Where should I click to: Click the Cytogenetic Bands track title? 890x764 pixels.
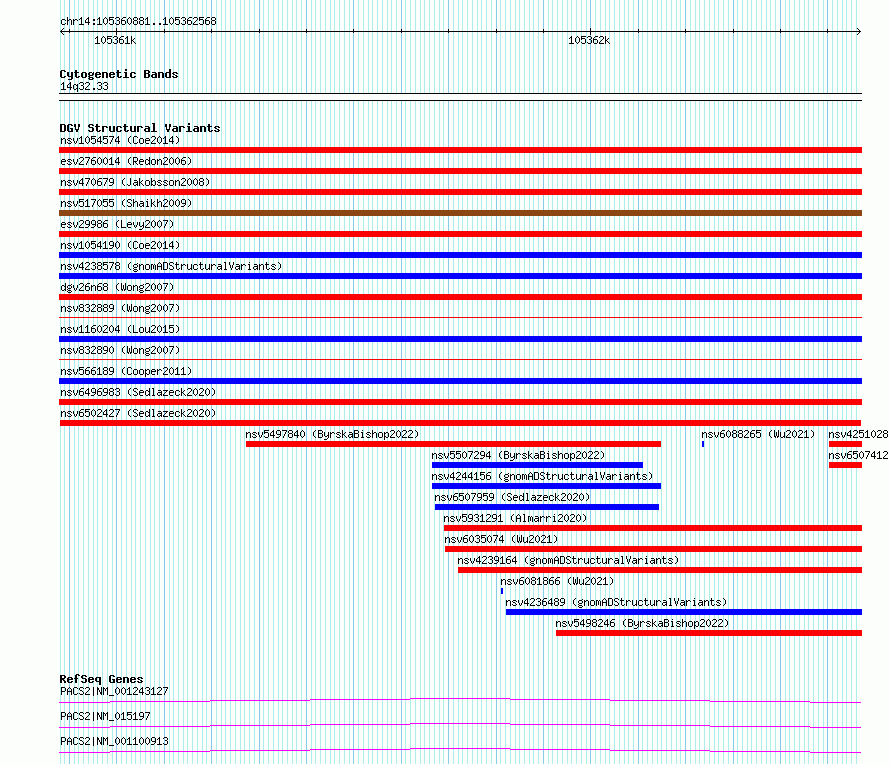click(x=119, y=74)
